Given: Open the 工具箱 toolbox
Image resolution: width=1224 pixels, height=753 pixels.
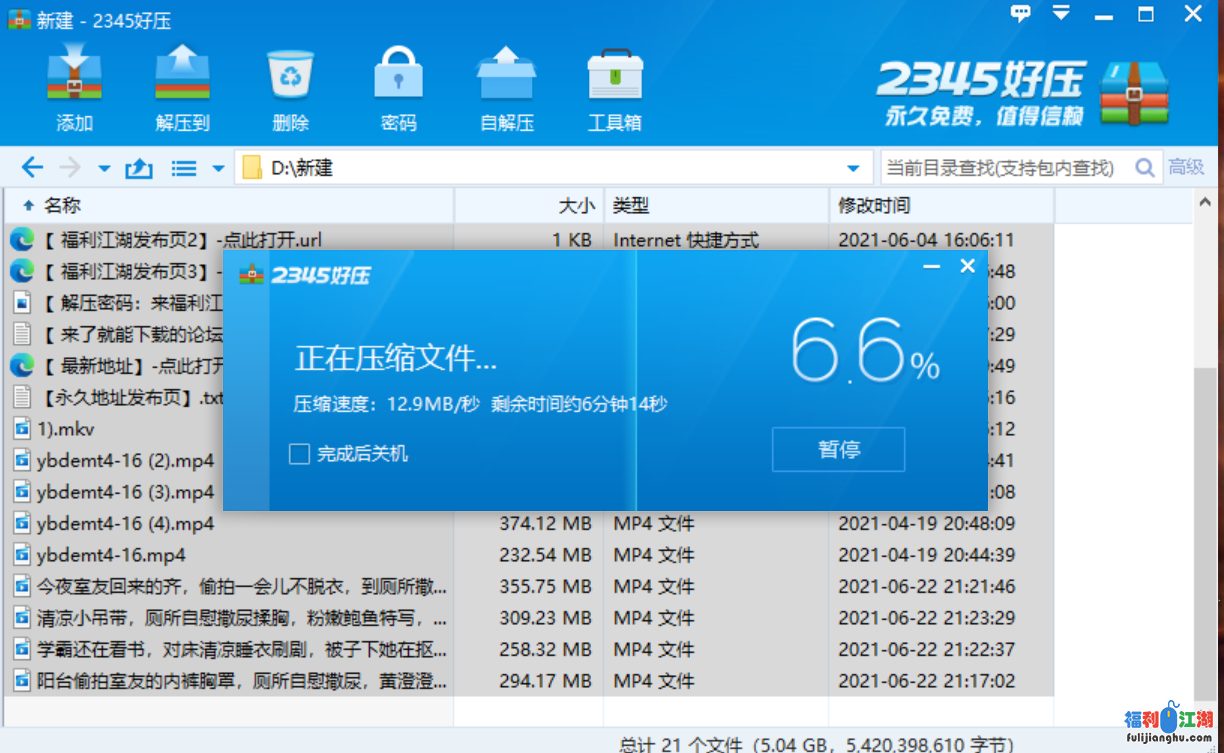Looking at the screenshot, I should [x=614, y=76].
